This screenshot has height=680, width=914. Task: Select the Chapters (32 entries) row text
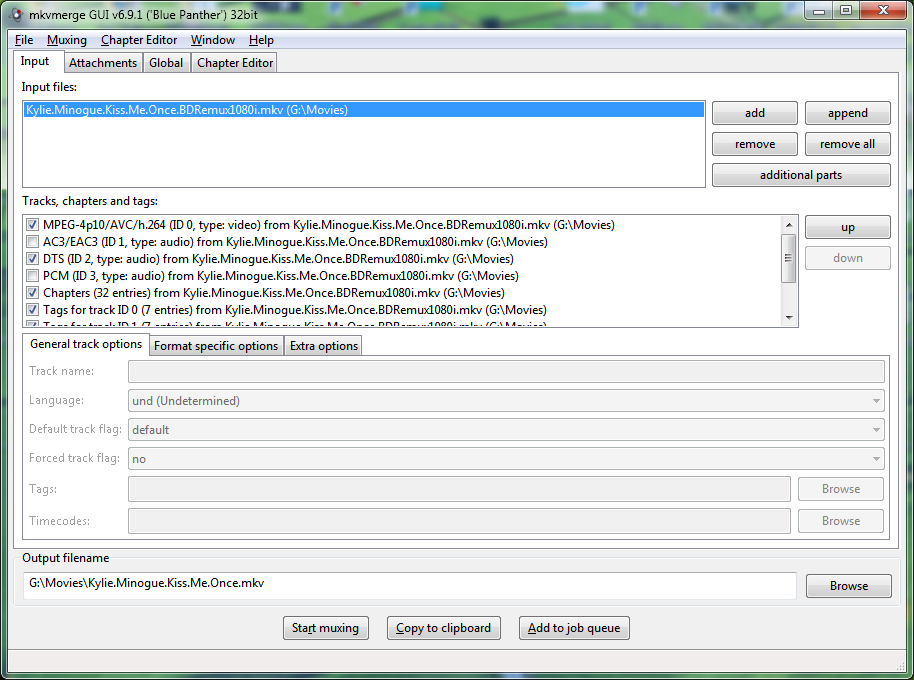click(x=273, y=293)
